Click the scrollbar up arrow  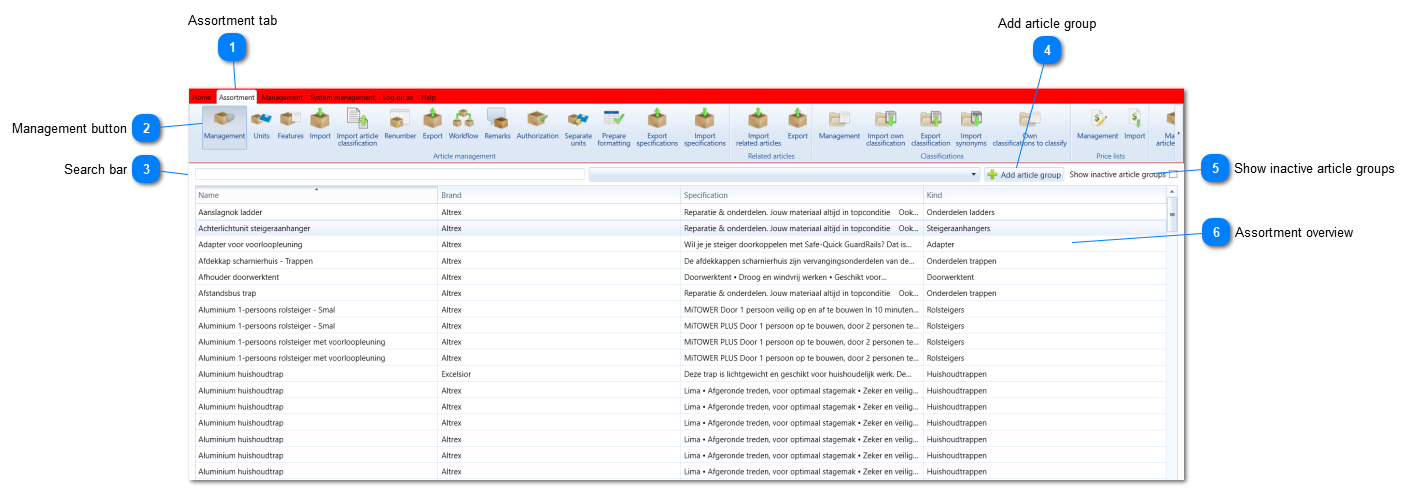1172,191
